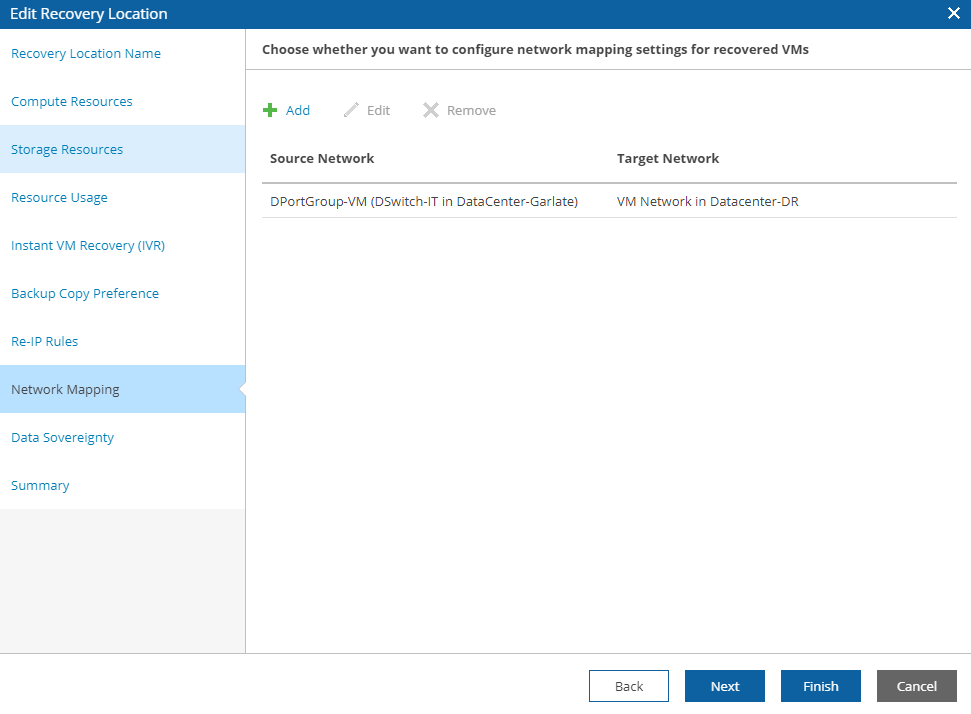971x714 pixels.
Task: Cancel the recovery location edit
Action: [917, 686]
